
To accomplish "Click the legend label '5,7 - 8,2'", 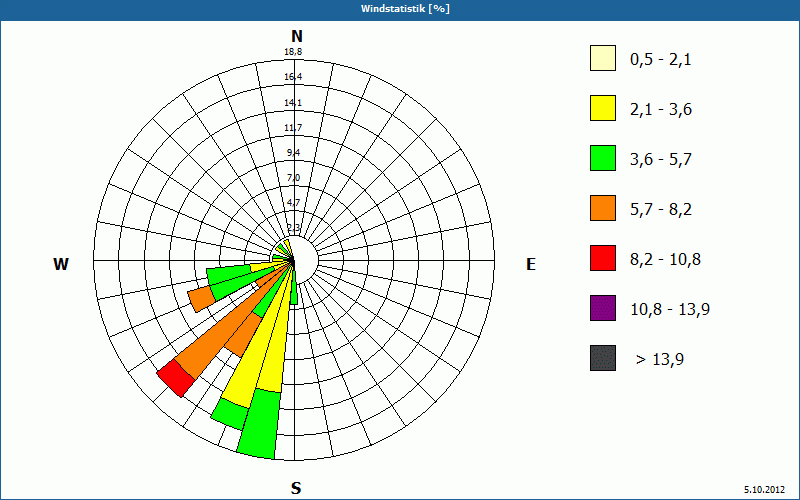I will [x=661, y=210].
